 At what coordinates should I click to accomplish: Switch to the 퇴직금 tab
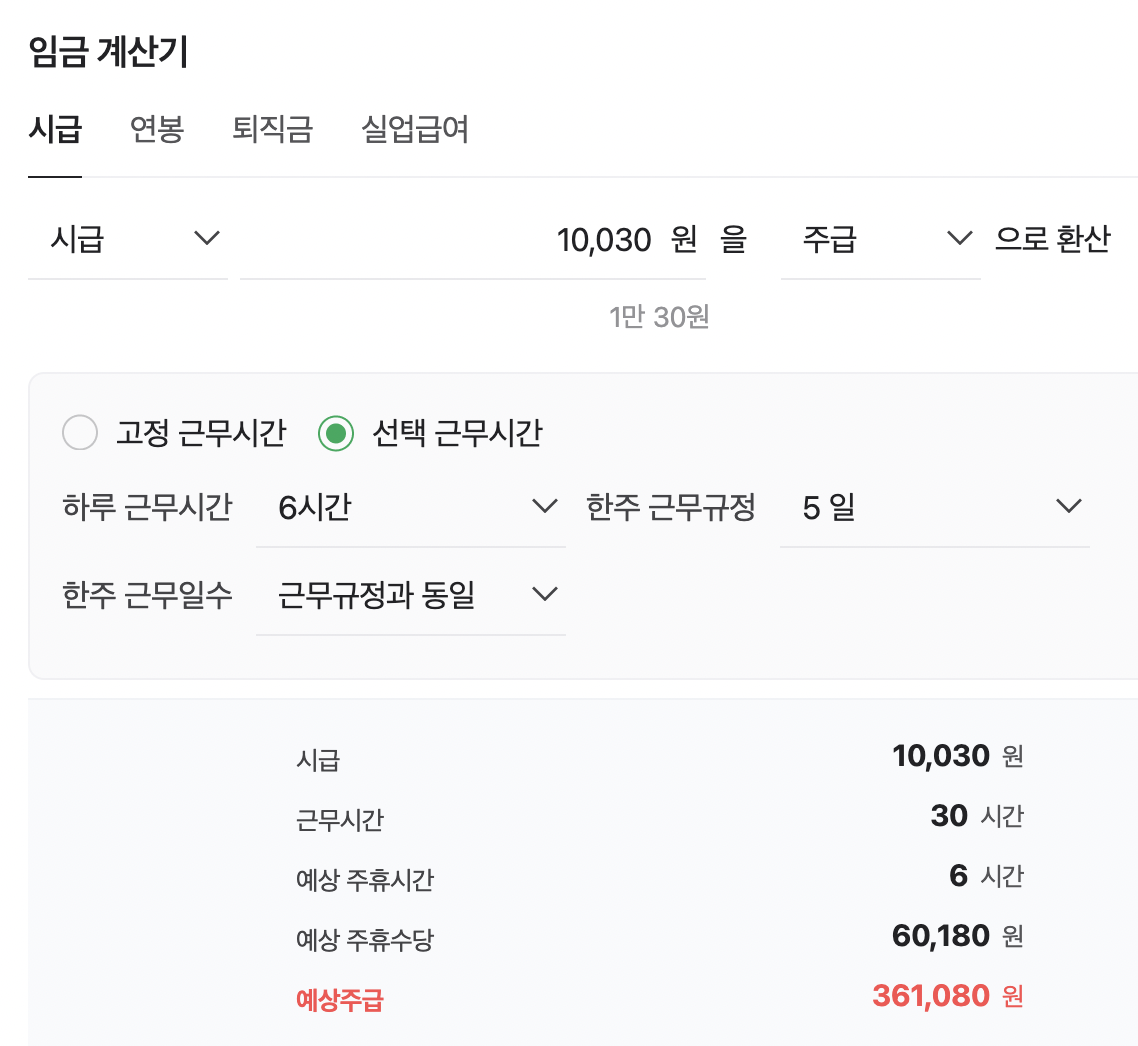tap(272, 130)
